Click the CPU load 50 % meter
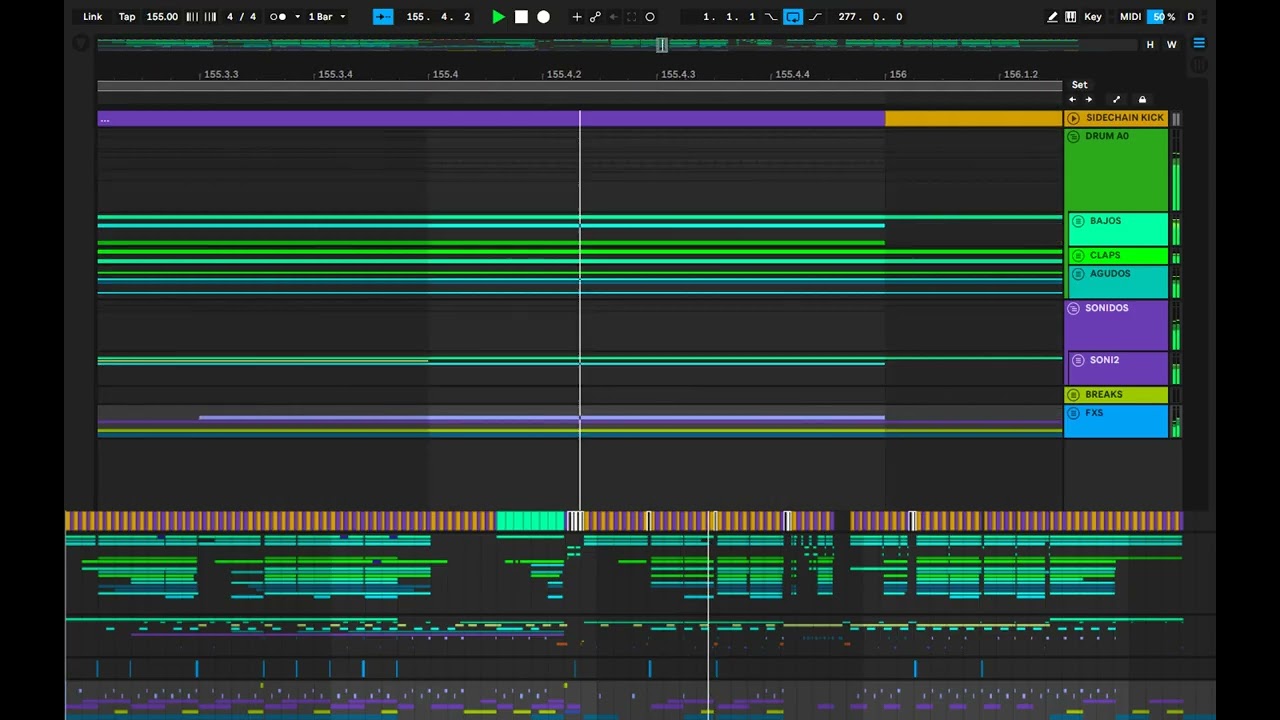Image resolution: width=1280 pixels, height=720 pixels. coord(1162,17)
